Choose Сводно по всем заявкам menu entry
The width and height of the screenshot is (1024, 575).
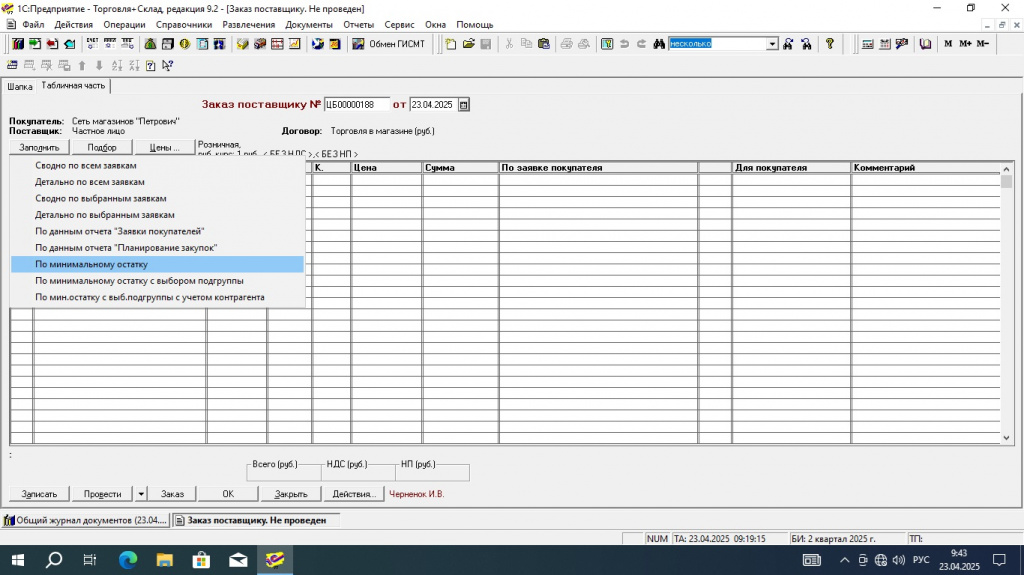coord(157,165)
